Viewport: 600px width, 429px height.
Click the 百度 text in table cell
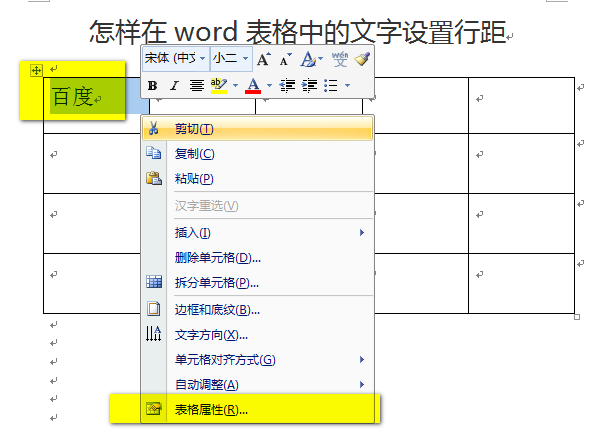pyautogui.click(x=72, y=96)
